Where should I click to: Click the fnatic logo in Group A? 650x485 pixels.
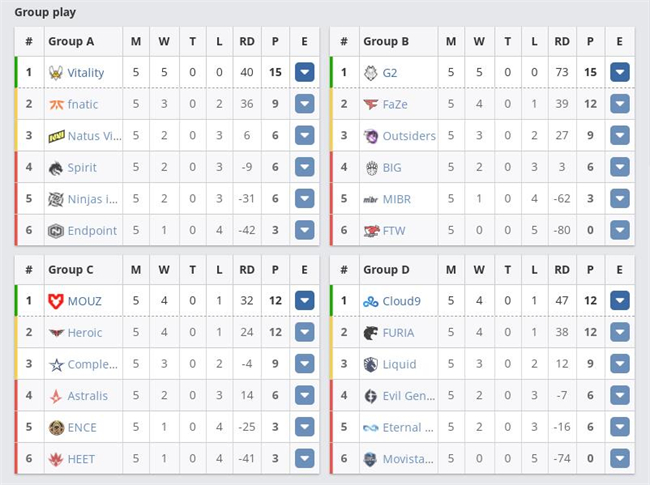click(x=56, y=104)
